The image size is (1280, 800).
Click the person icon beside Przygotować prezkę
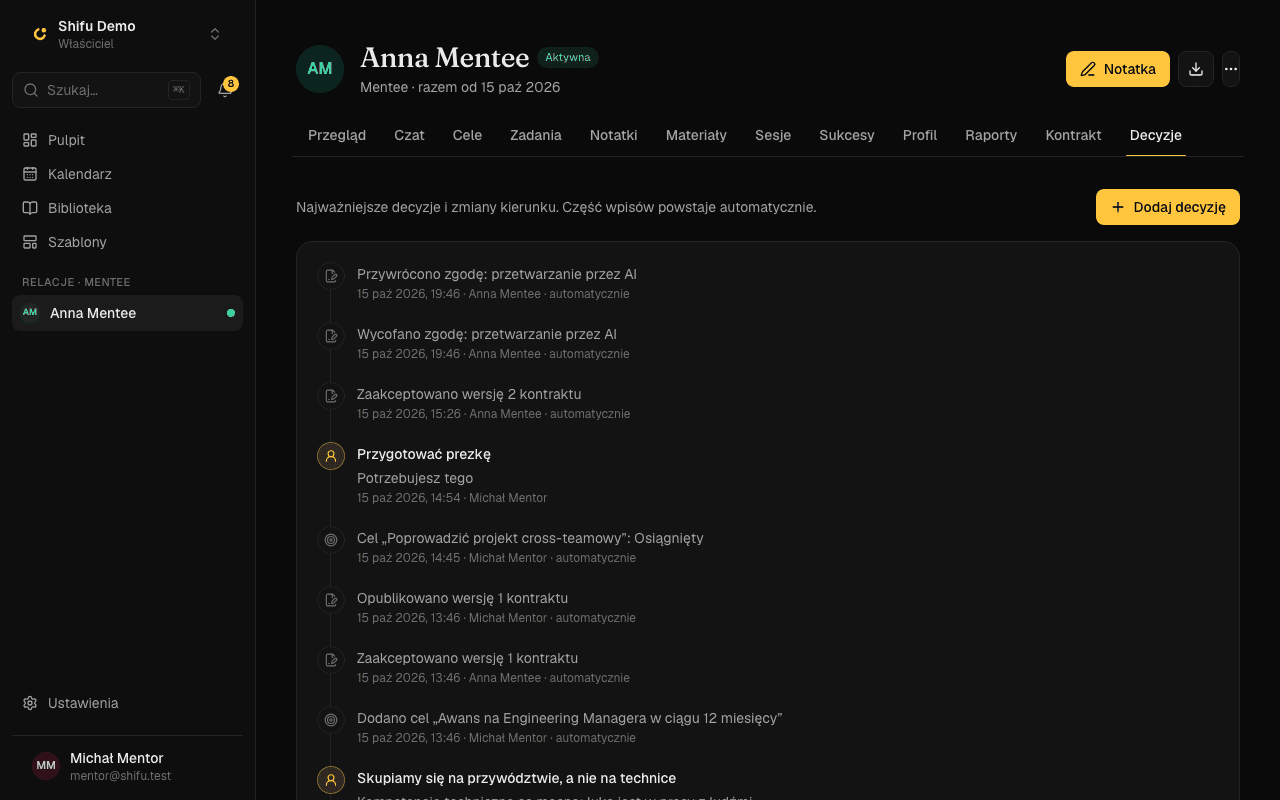(331, 456)
